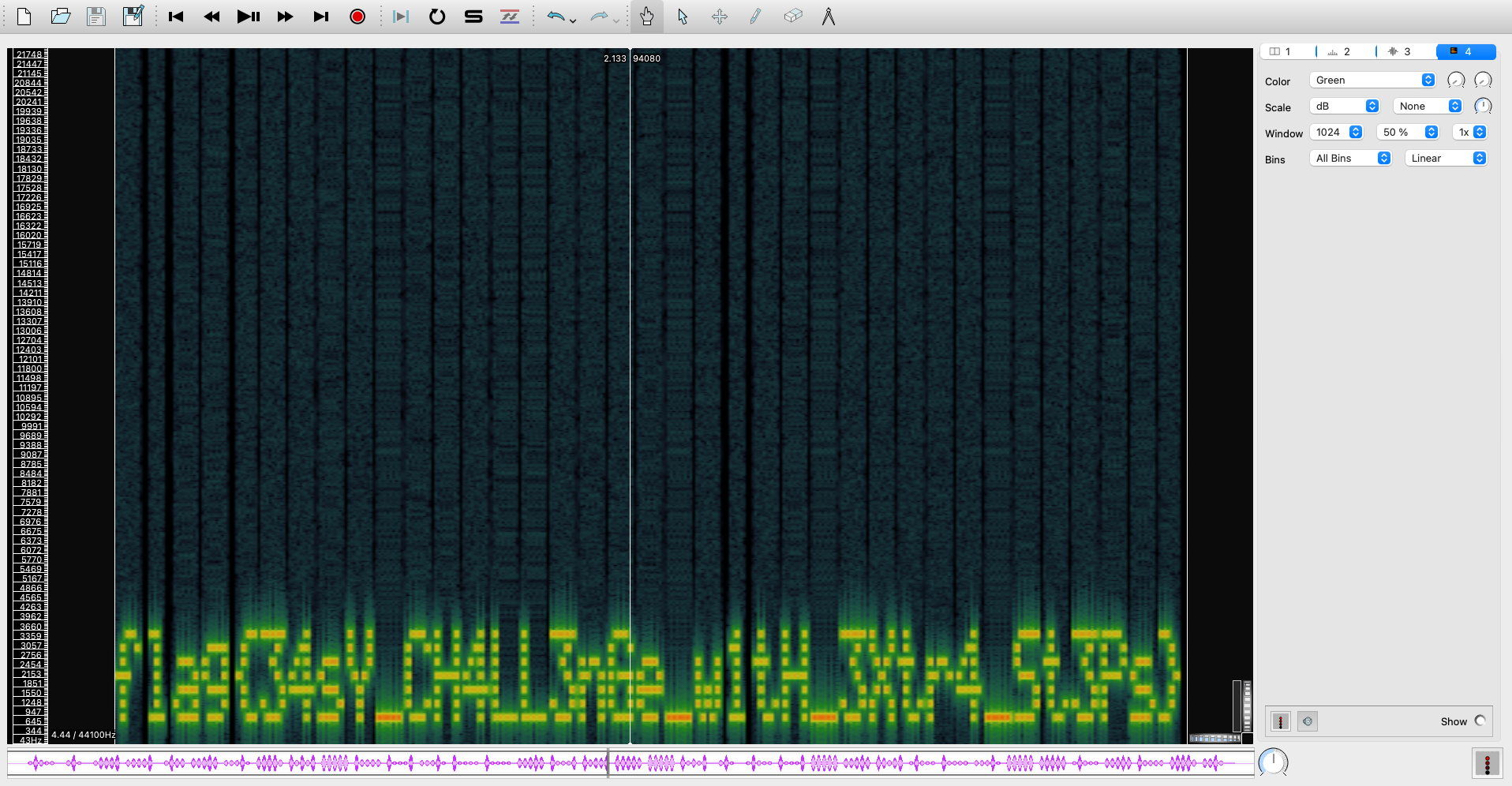Click the audio playback parameters button
1512x786 pixels.
coord(1307,721)
